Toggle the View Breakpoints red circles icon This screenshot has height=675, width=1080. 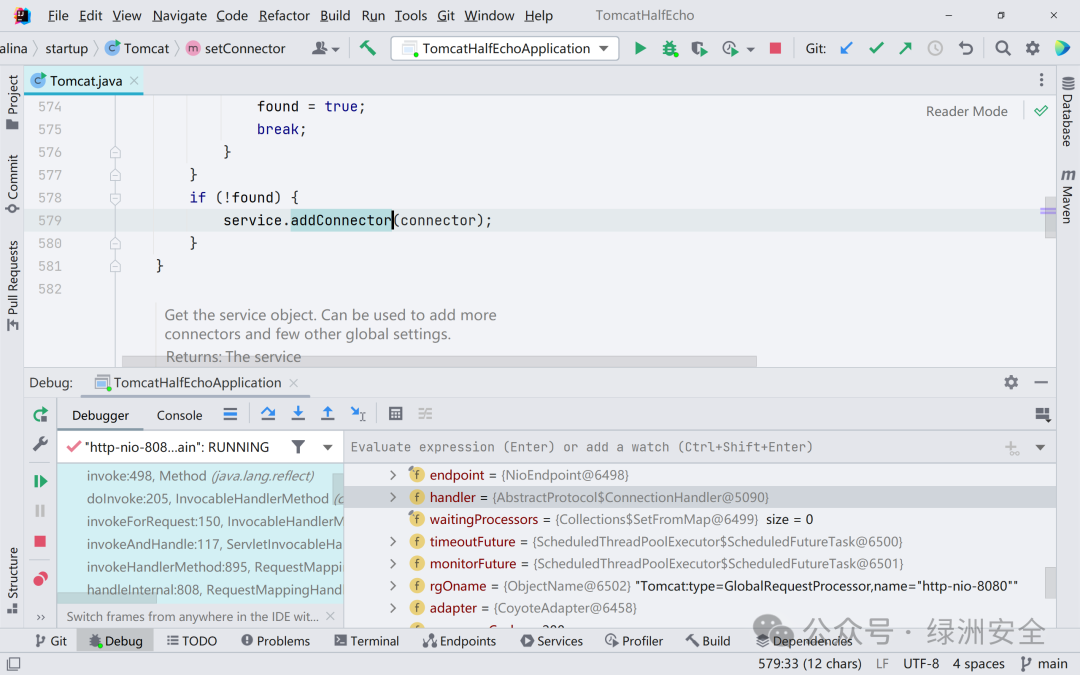coord(41,579)
